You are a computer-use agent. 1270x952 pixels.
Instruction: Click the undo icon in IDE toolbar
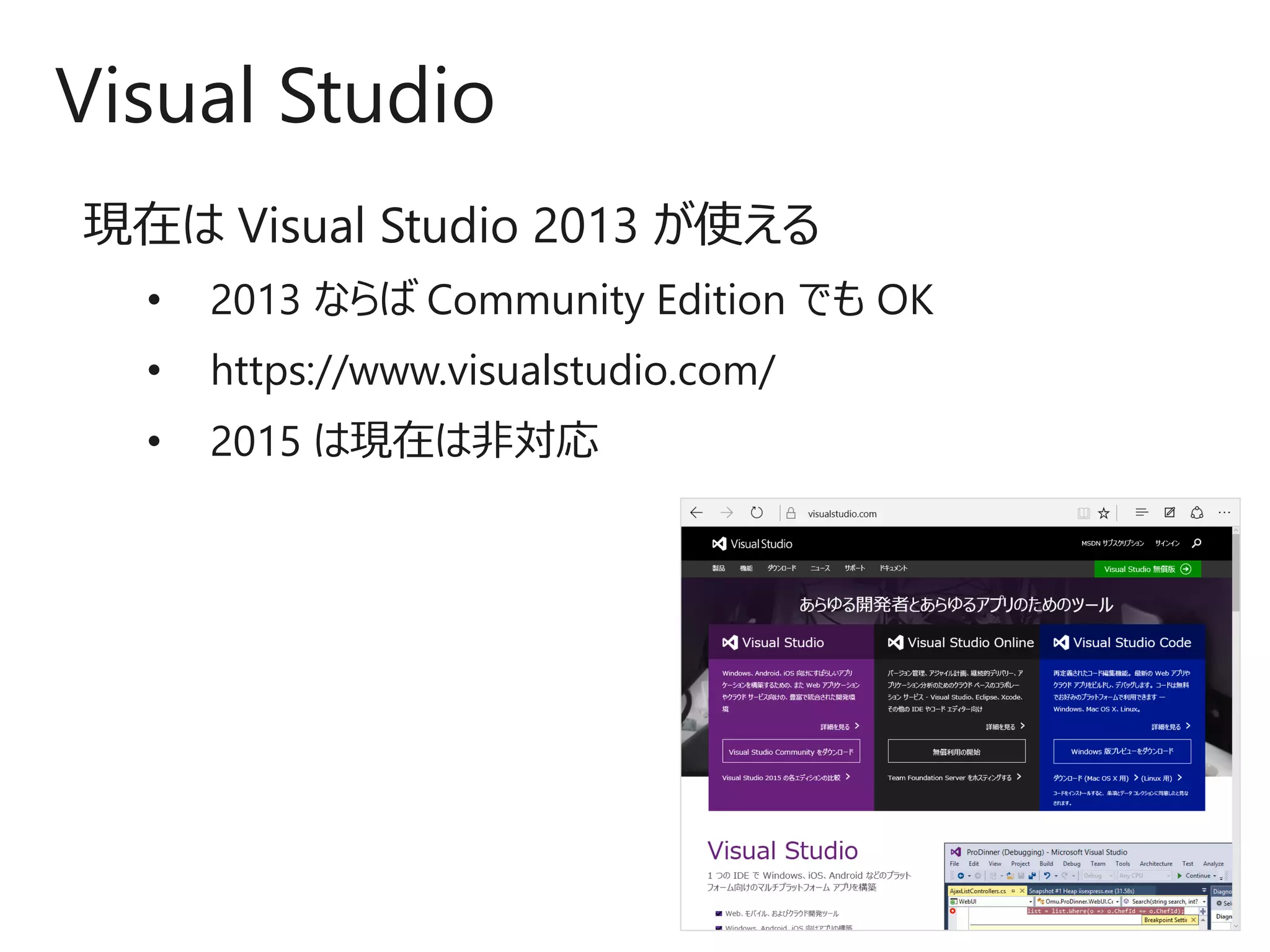click(x=1047, y=876)
